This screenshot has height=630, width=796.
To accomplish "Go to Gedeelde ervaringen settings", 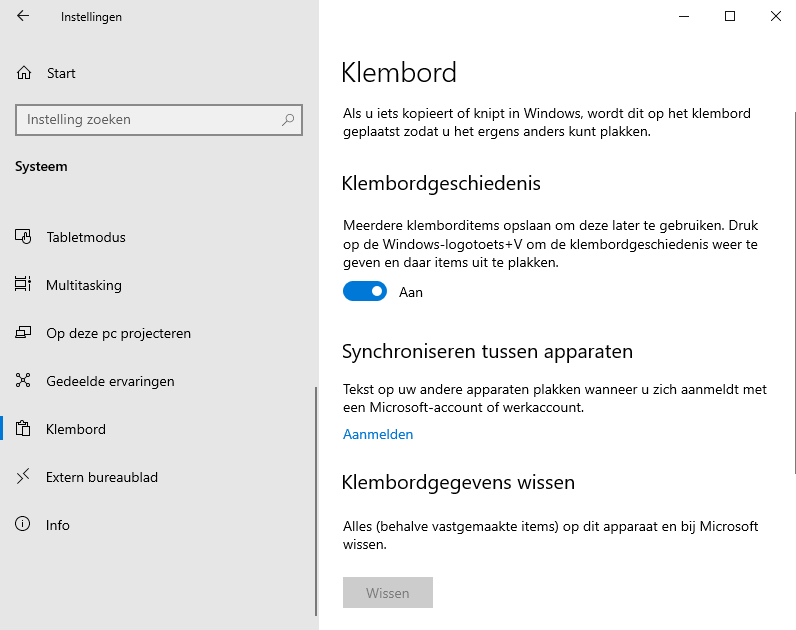I will (110, 381).
